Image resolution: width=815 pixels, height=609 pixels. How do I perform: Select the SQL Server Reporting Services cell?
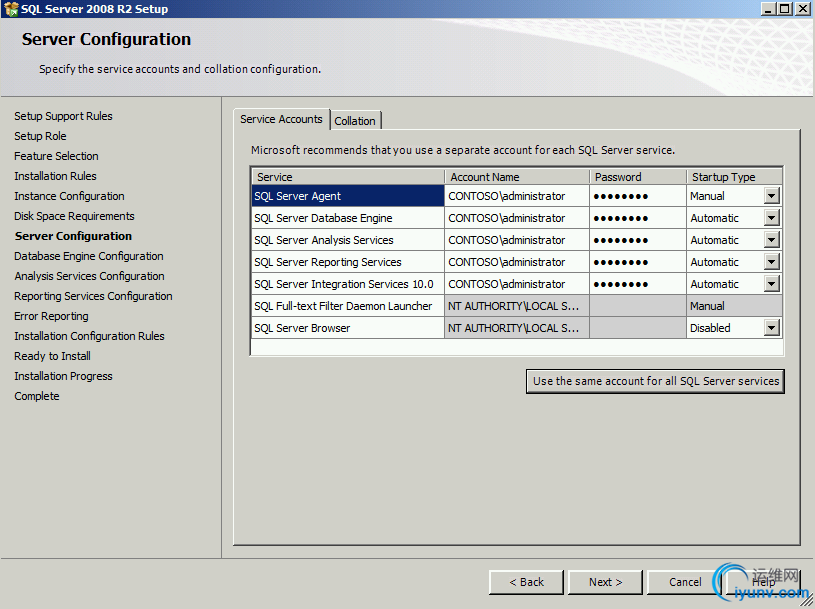click(348, 262)
